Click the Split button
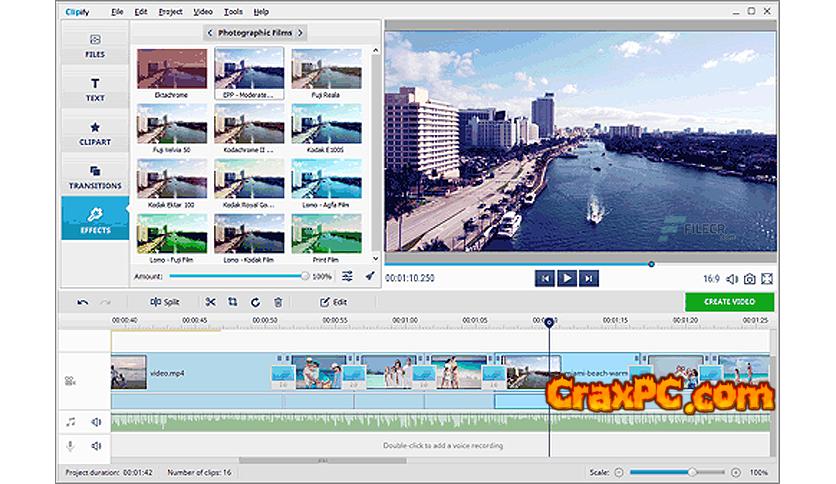Image resolution: width=836 pixels, height=484 pixels. tap(165, 302)
